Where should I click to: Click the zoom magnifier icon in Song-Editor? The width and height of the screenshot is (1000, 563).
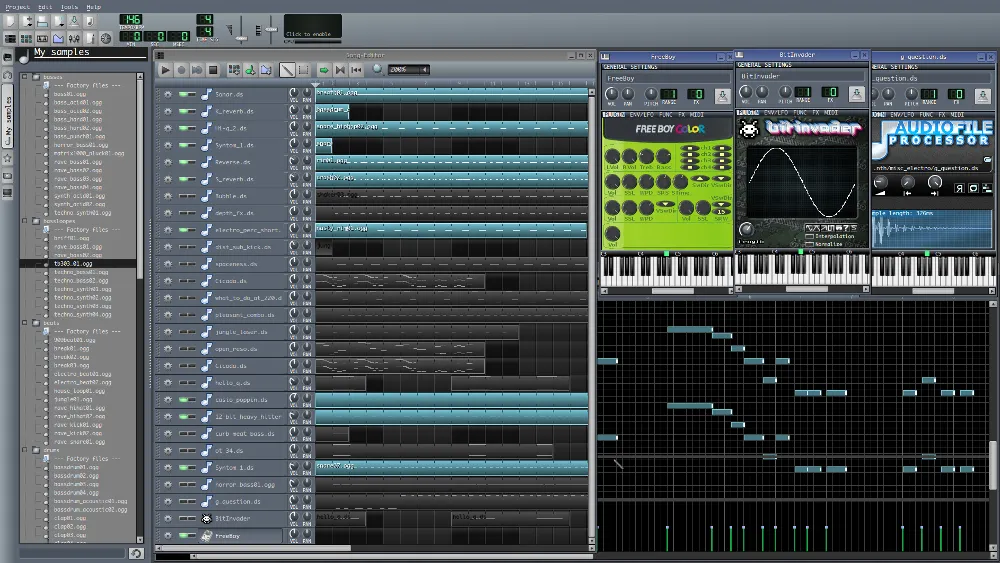tap(378, 69)
